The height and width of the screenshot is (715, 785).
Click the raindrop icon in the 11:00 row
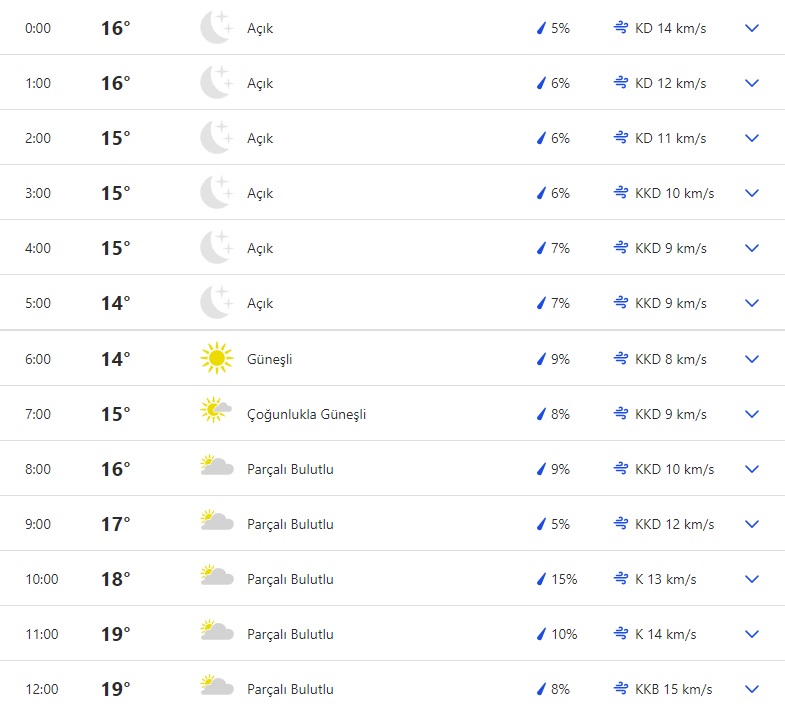pos(541,634)
